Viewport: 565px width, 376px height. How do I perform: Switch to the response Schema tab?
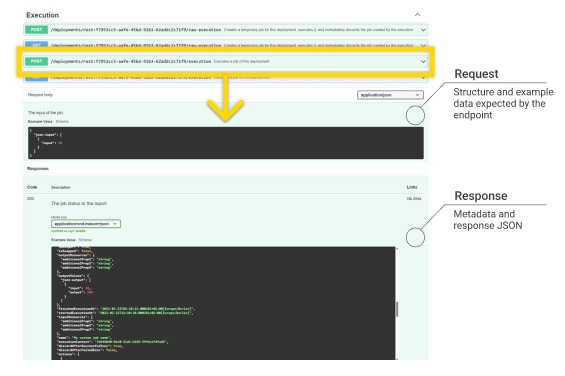(x=85, y=240)
